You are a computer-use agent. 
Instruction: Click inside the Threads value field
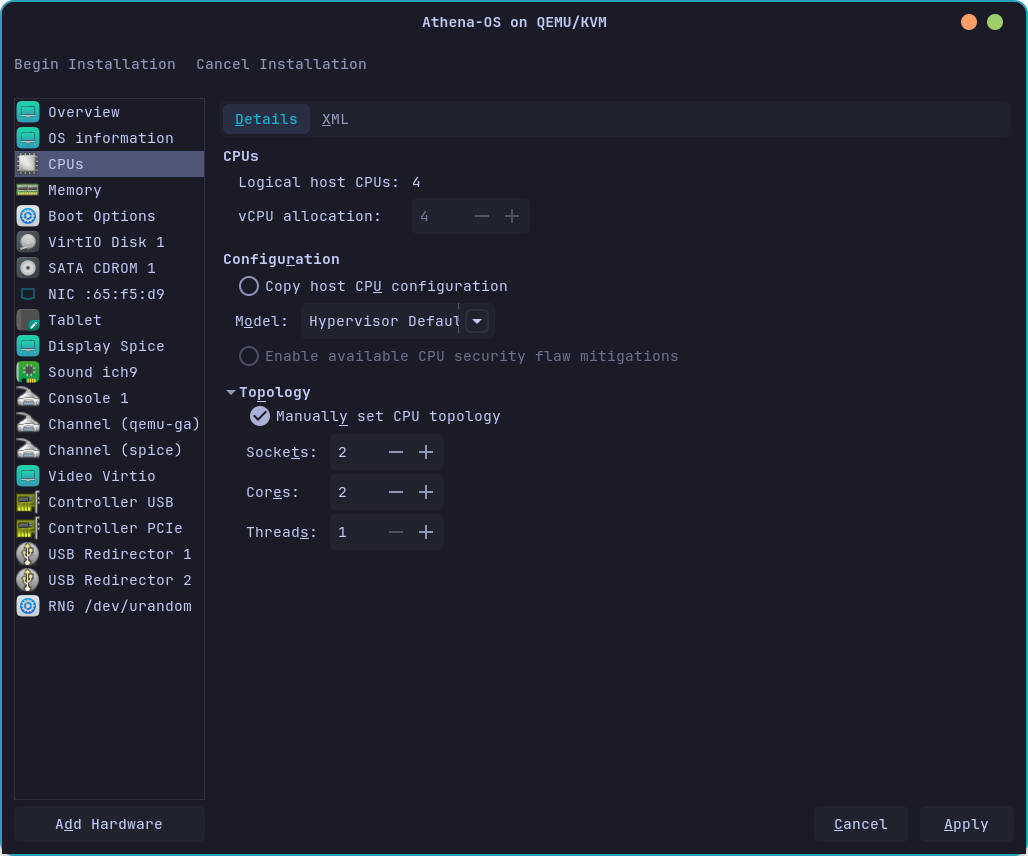tap(350, 532)
